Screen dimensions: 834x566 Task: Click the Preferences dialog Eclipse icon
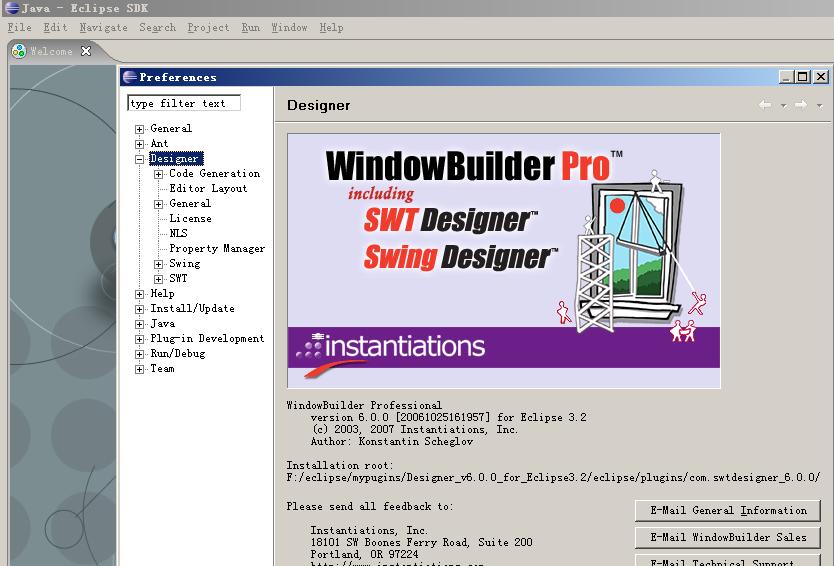[130, 77]
